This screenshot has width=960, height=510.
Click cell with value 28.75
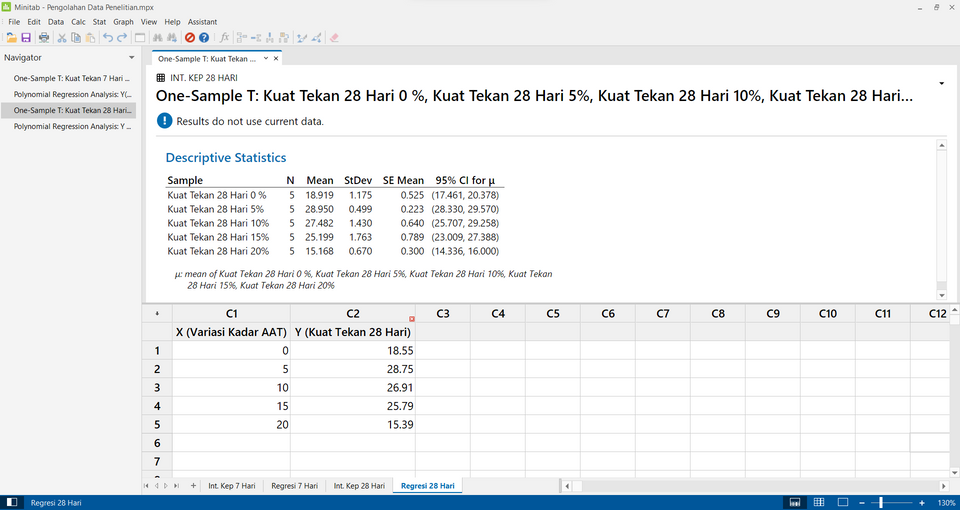pos(353,369)
